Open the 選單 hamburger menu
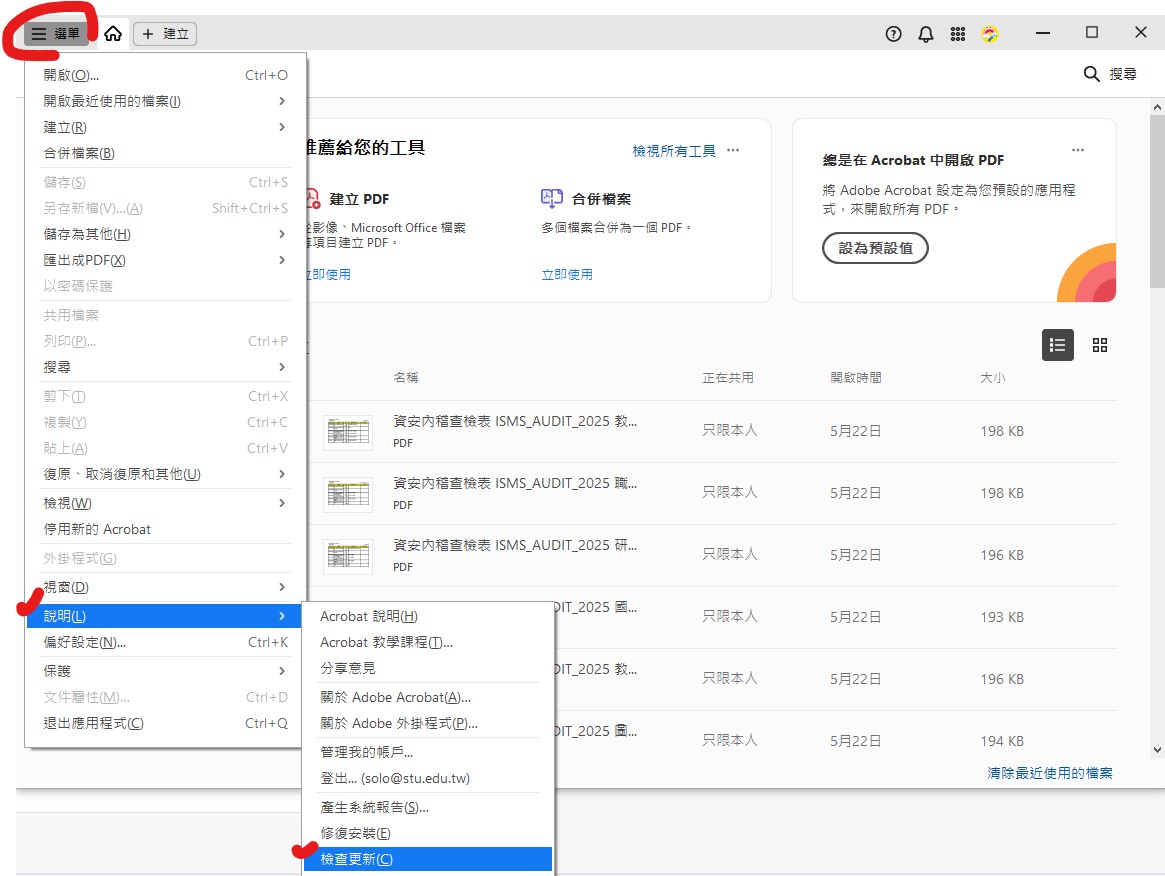This screenshot has height=876, width=1165. pyautogui.click(x=56, y=33)
